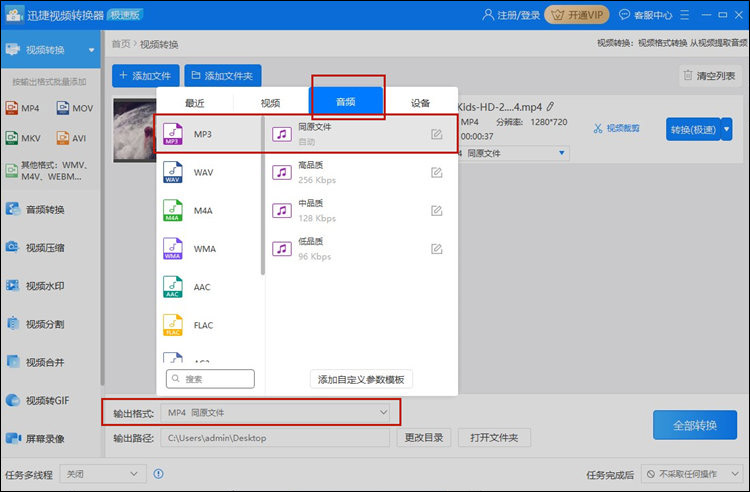Edit the 高品质 256 Kbps preset
This screenshot has height=492, width=750.
(x=436, y=173)
